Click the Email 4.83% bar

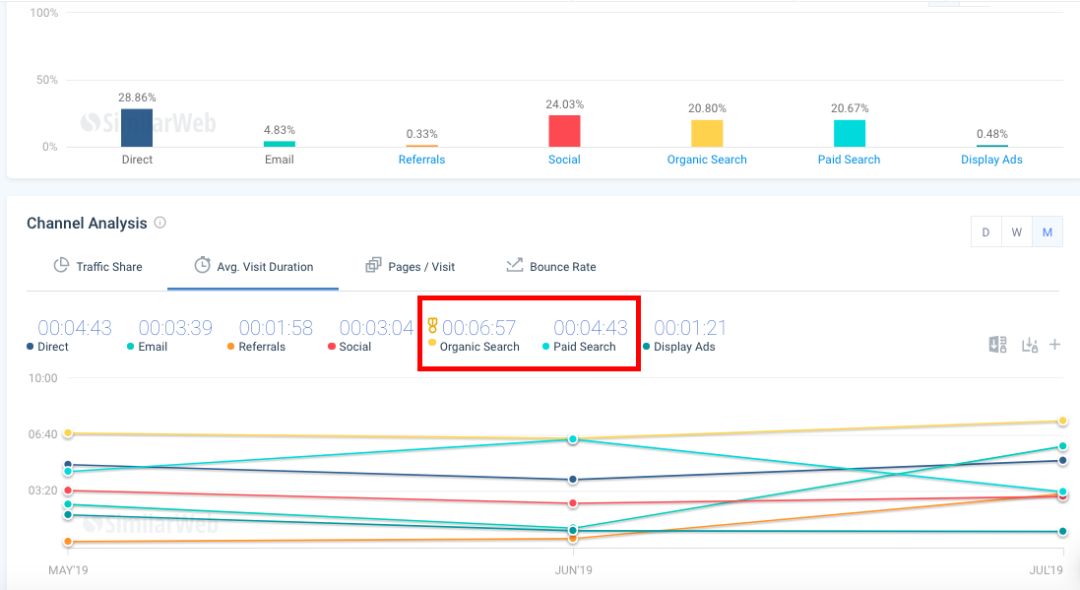(280, 144)
